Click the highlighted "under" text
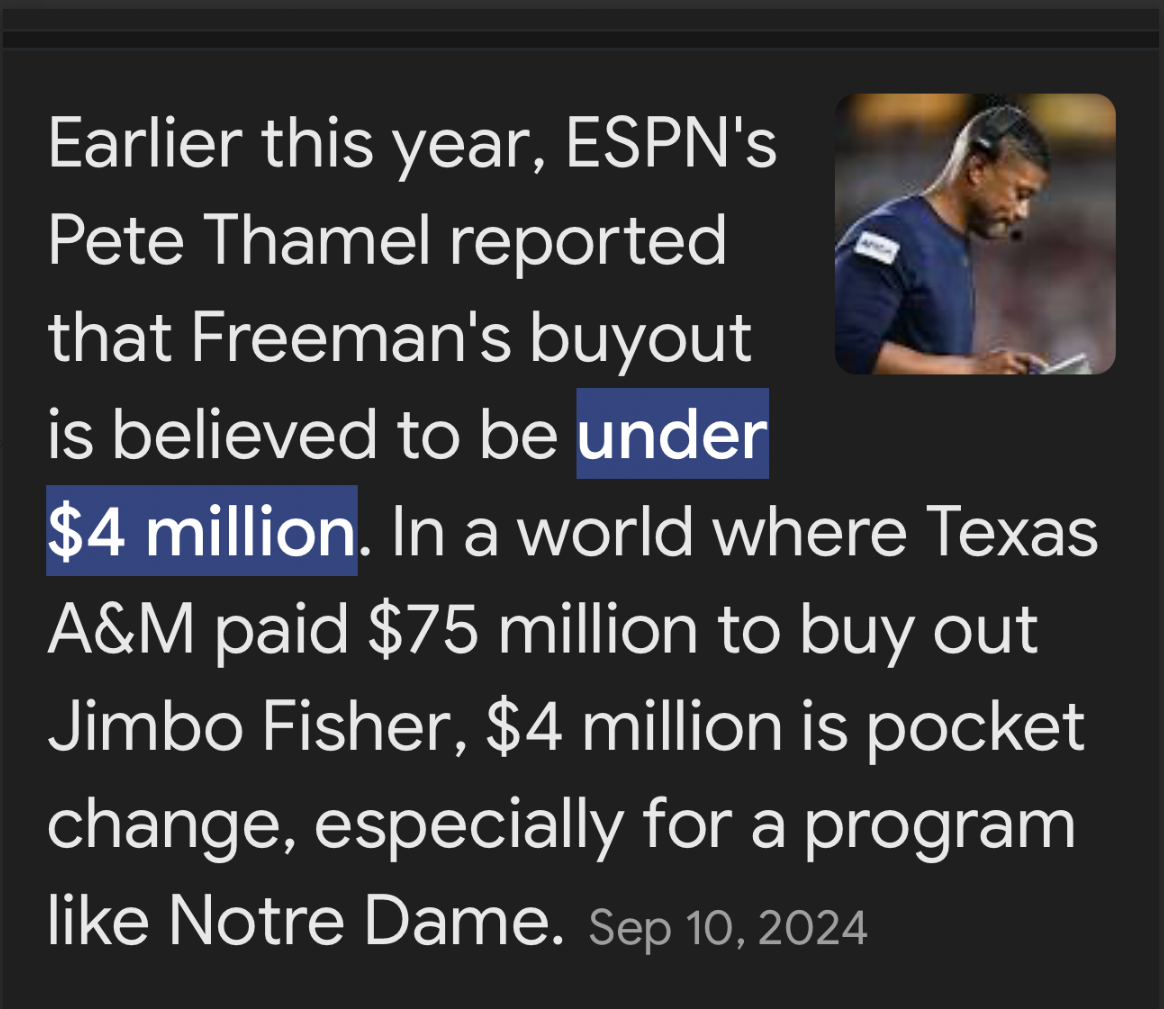 [672, 435]
